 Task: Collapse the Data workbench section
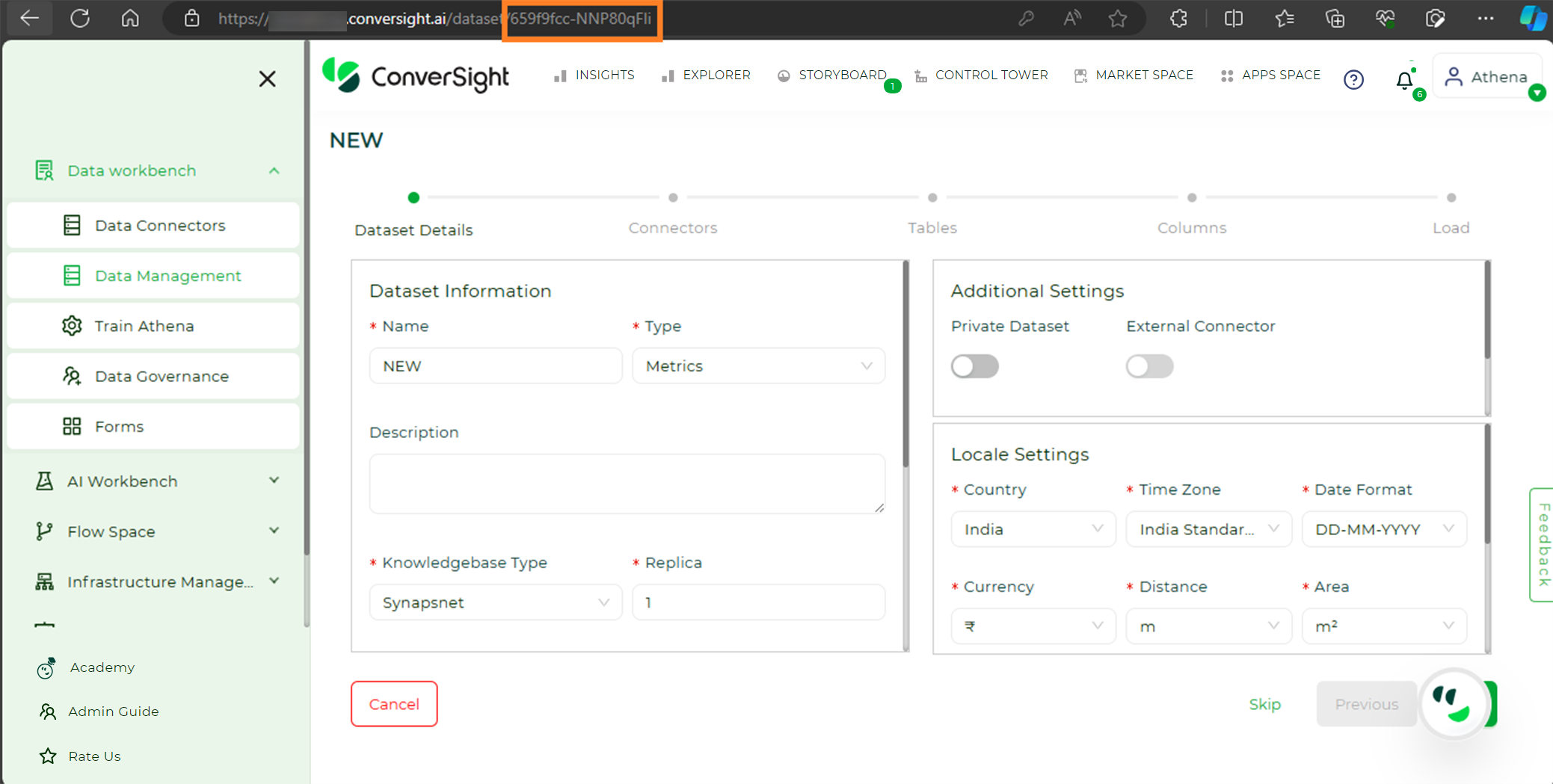click(274, 170)
